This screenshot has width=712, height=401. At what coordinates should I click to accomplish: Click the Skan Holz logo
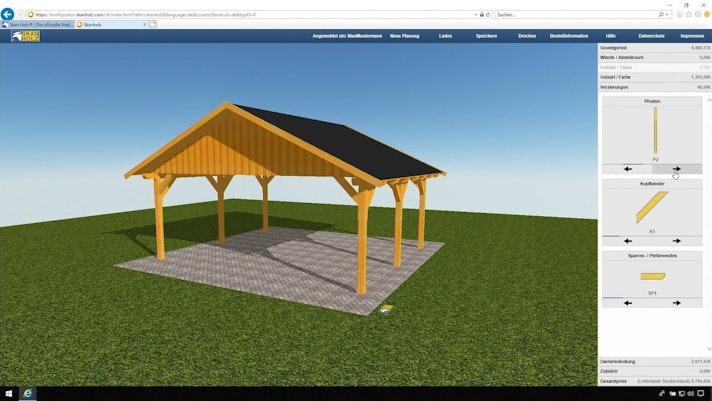[25, 36]
